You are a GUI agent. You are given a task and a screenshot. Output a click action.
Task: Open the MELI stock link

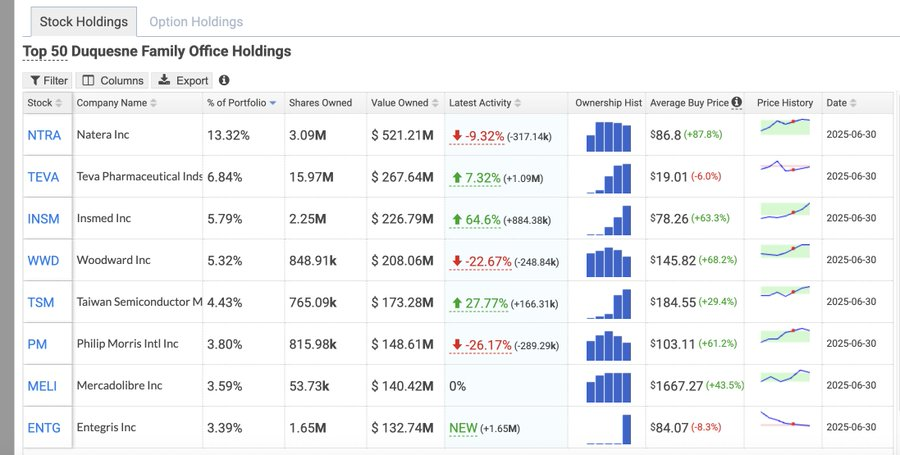[42, 386]
